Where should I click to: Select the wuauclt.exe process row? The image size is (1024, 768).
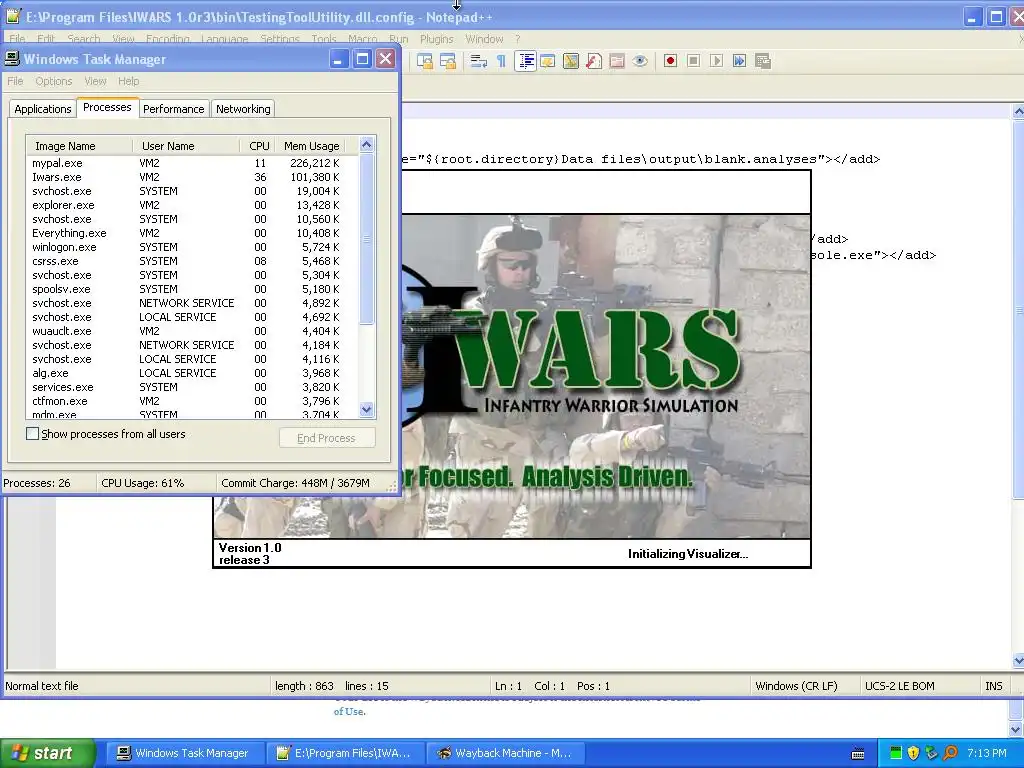point(192,331)
